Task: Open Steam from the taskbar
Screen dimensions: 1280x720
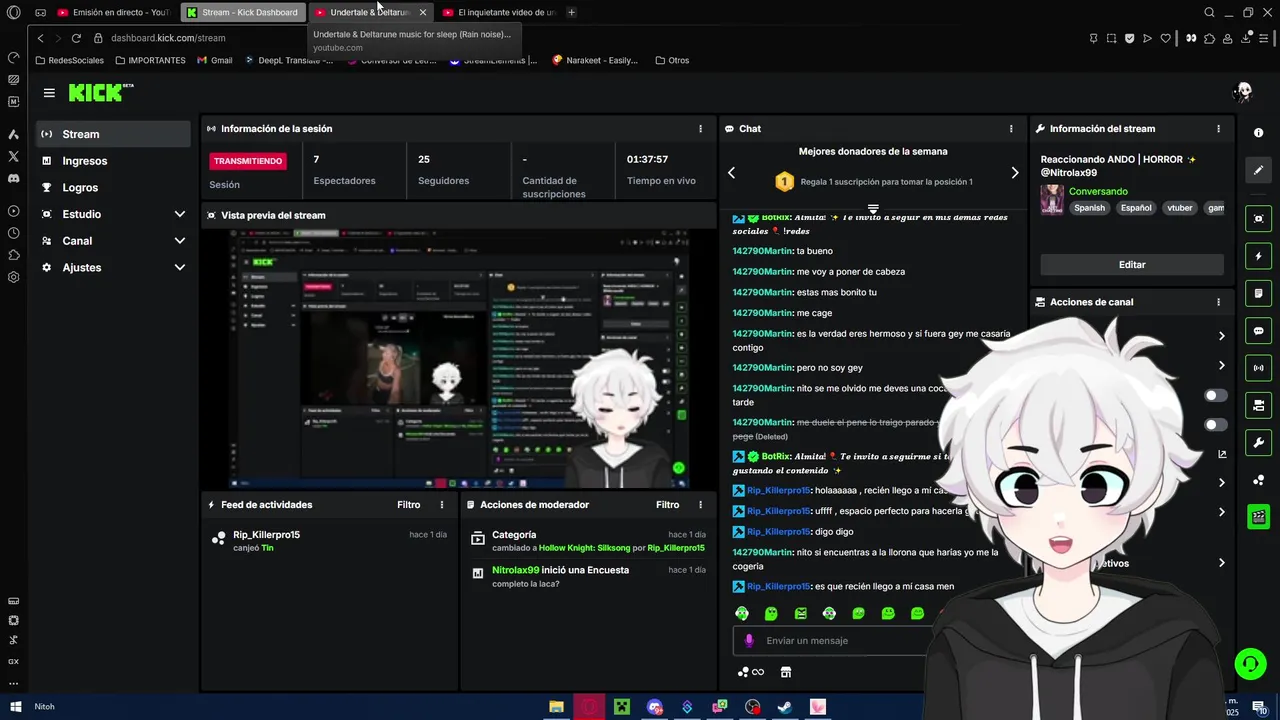Action: (x=785, y=707)
